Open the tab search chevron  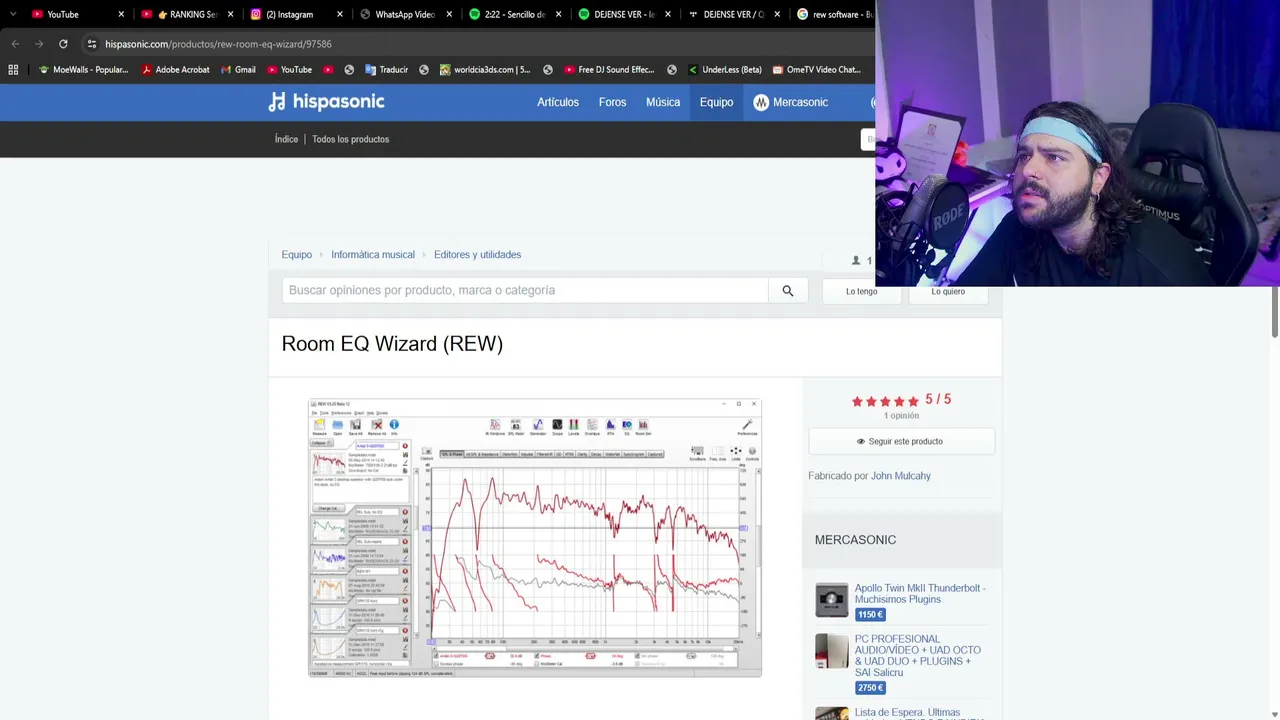point(12,14)
